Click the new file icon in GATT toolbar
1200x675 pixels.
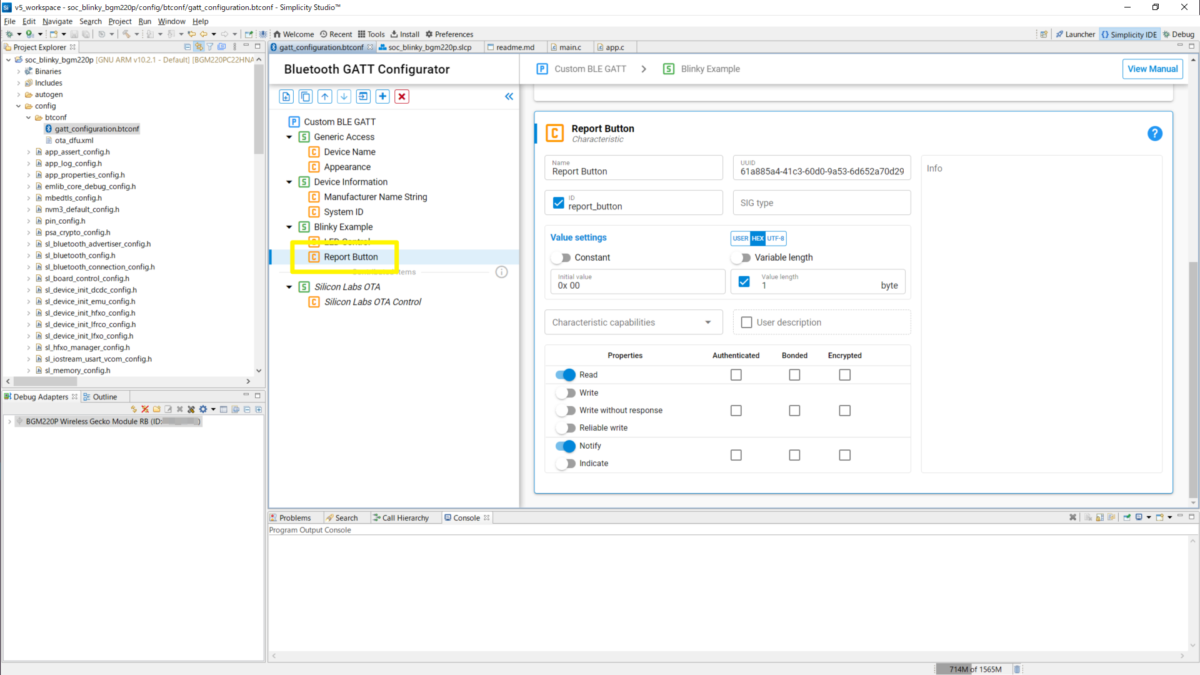click(x=287, y=96)
